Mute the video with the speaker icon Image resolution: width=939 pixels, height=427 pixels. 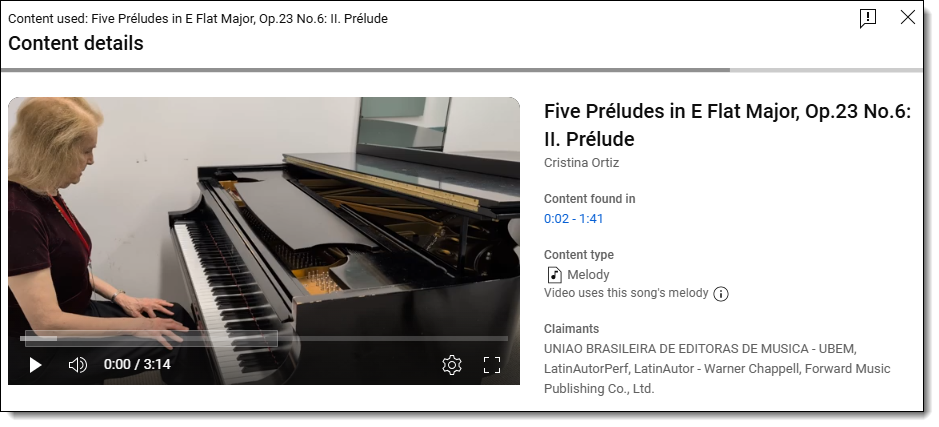click(78, 365)
